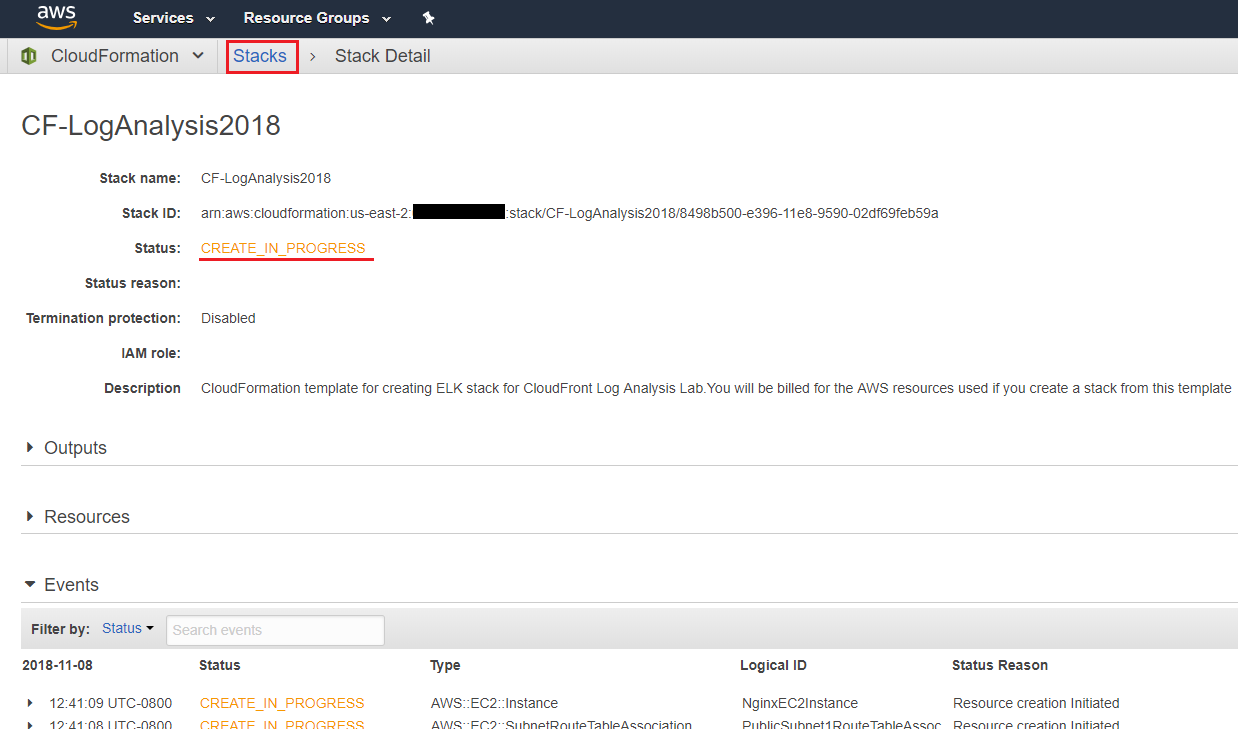
Task: Click the 2018-11-08 date header
Action: pyautogui.click(x=57, y=665)
